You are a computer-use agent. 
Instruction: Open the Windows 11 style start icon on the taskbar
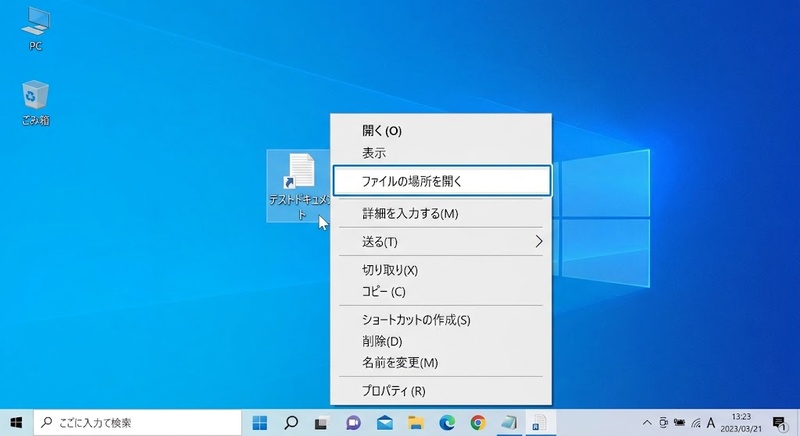pos(260,423)
